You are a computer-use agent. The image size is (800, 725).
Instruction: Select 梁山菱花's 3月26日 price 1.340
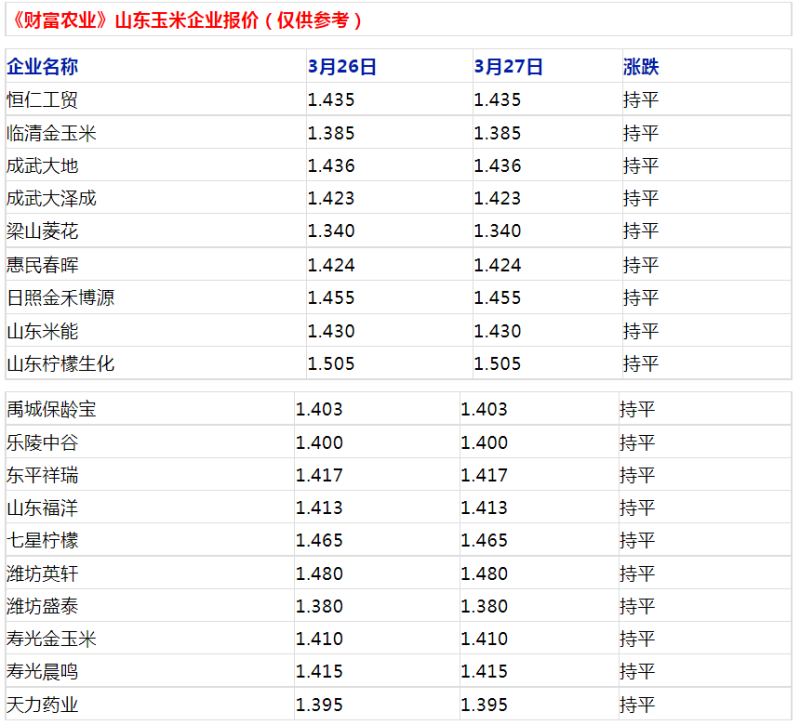pyautogui.click(x=331, y=231)
